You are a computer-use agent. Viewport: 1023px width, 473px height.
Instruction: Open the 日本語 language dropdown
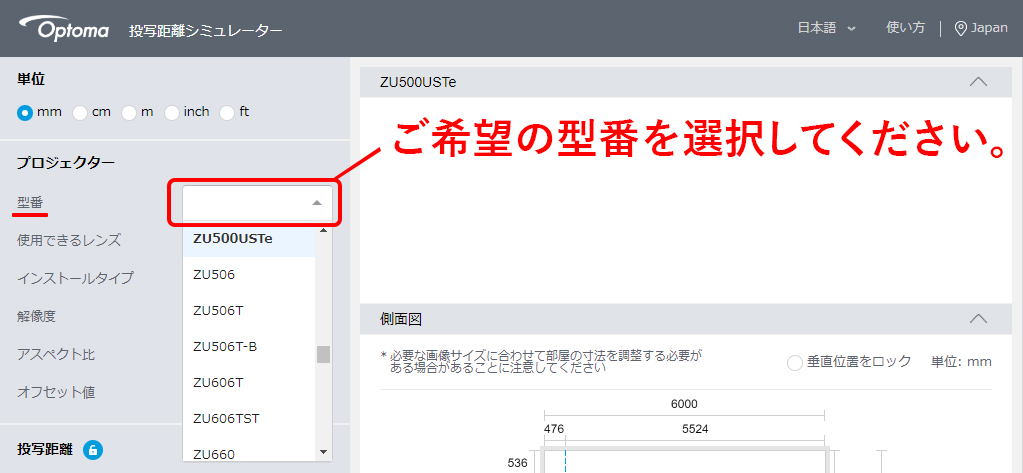tap(826, 28)
